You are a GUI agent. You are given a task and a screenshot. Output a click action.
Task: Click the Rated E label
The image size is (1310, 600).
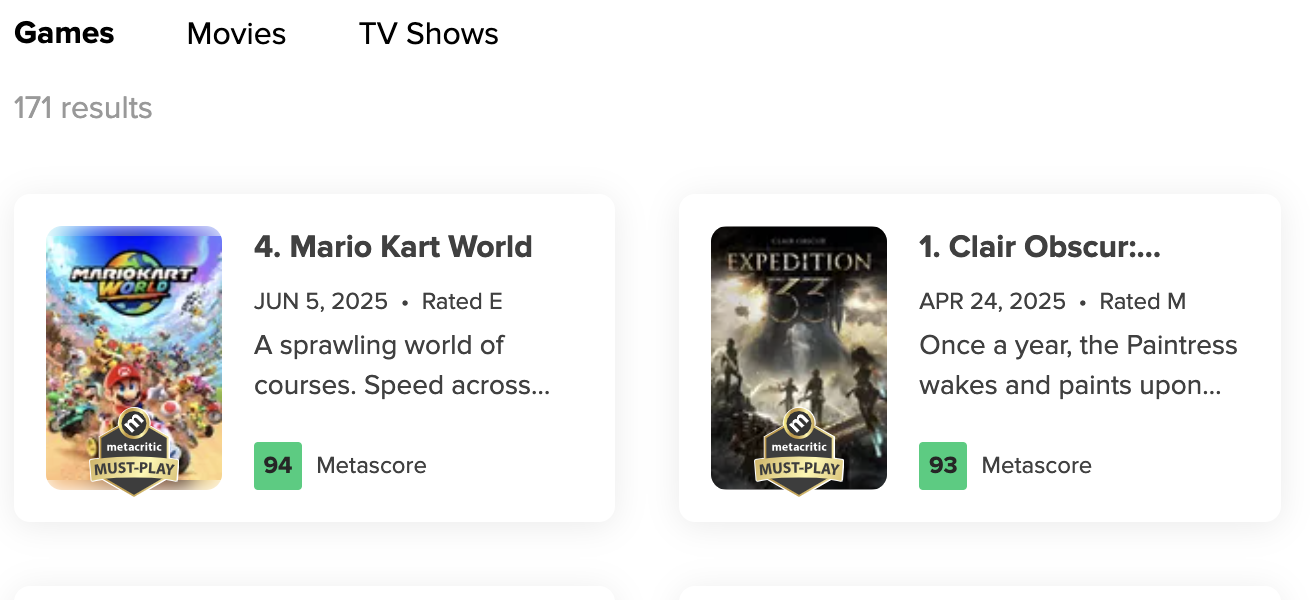(x=462, y=301)
